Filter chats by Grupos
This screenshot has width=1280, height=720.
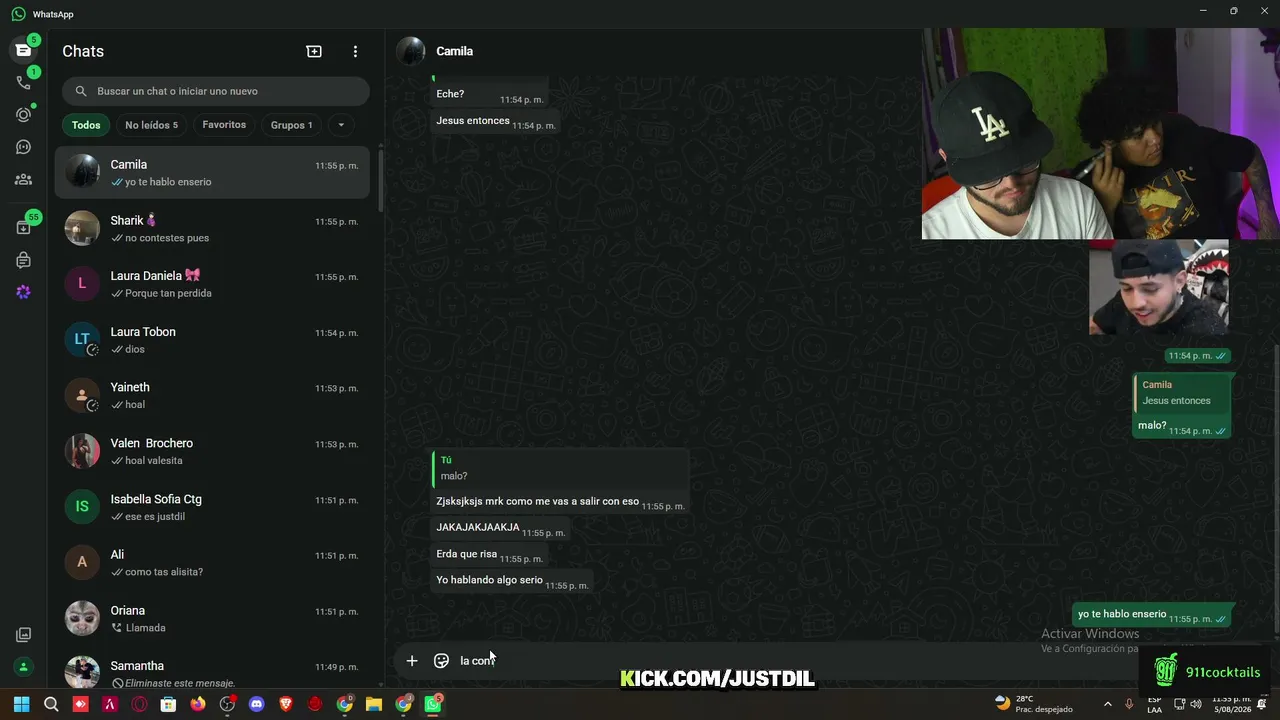[292, 125]
